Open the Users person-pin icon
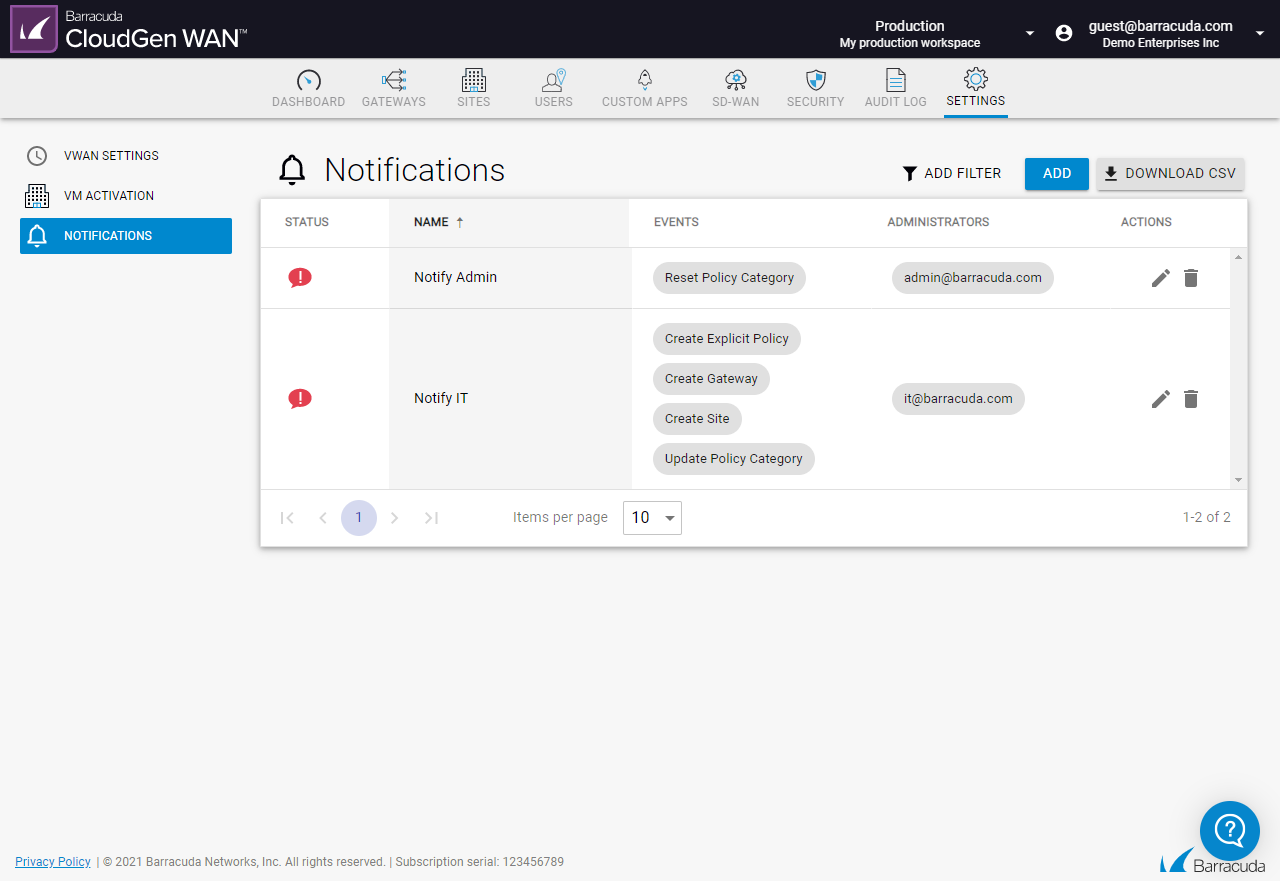Screen dimensions: 1280x881 [x=554, y=80]
